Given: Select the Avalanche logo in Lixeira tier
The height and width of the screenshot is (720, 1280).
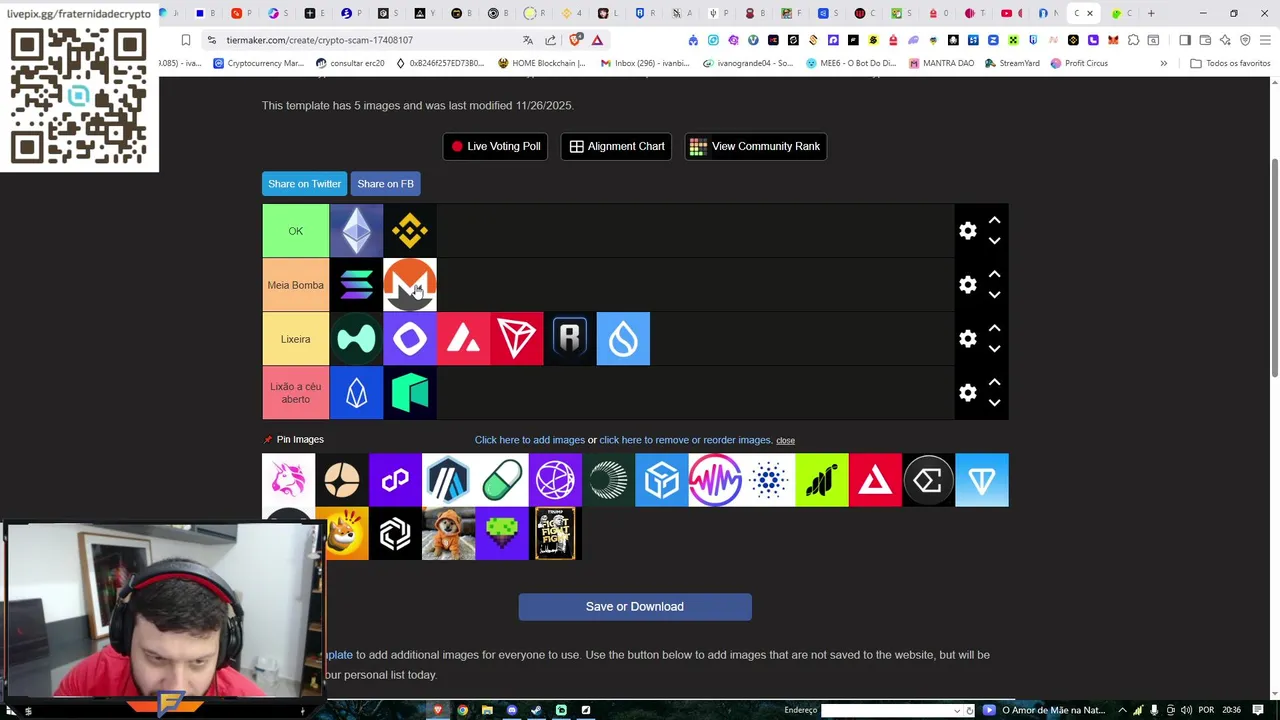Looking at the screenshot, I should tap(463, 339).
